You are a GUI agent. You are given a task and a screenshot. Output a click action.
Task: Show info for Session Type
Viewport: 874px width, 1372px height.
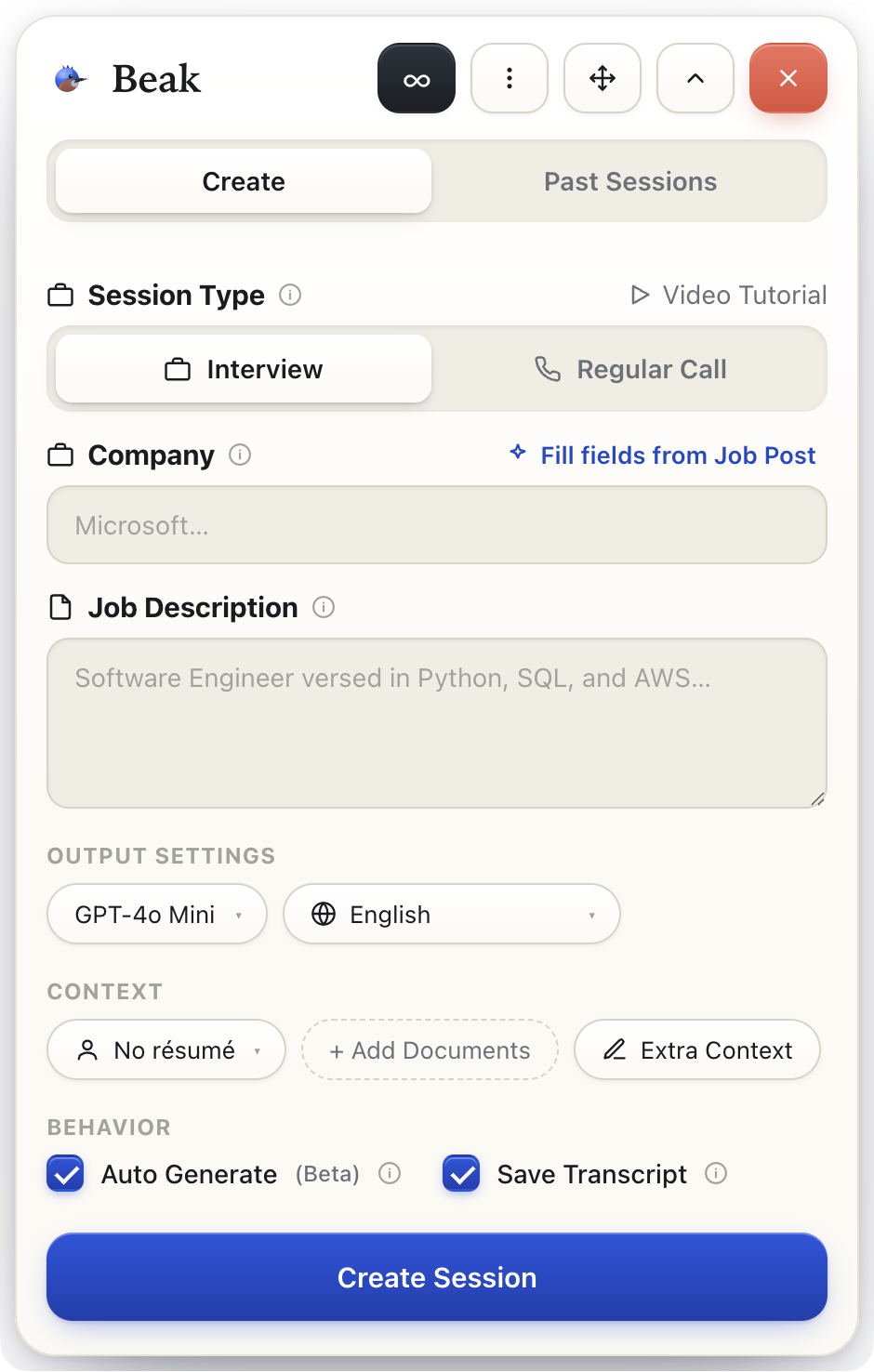(290, 295)
